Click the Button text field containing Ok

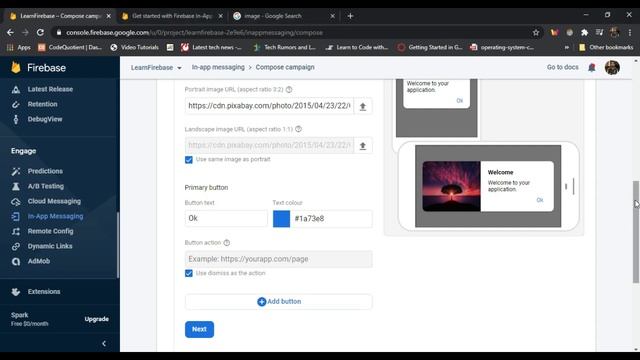(226, 218)
